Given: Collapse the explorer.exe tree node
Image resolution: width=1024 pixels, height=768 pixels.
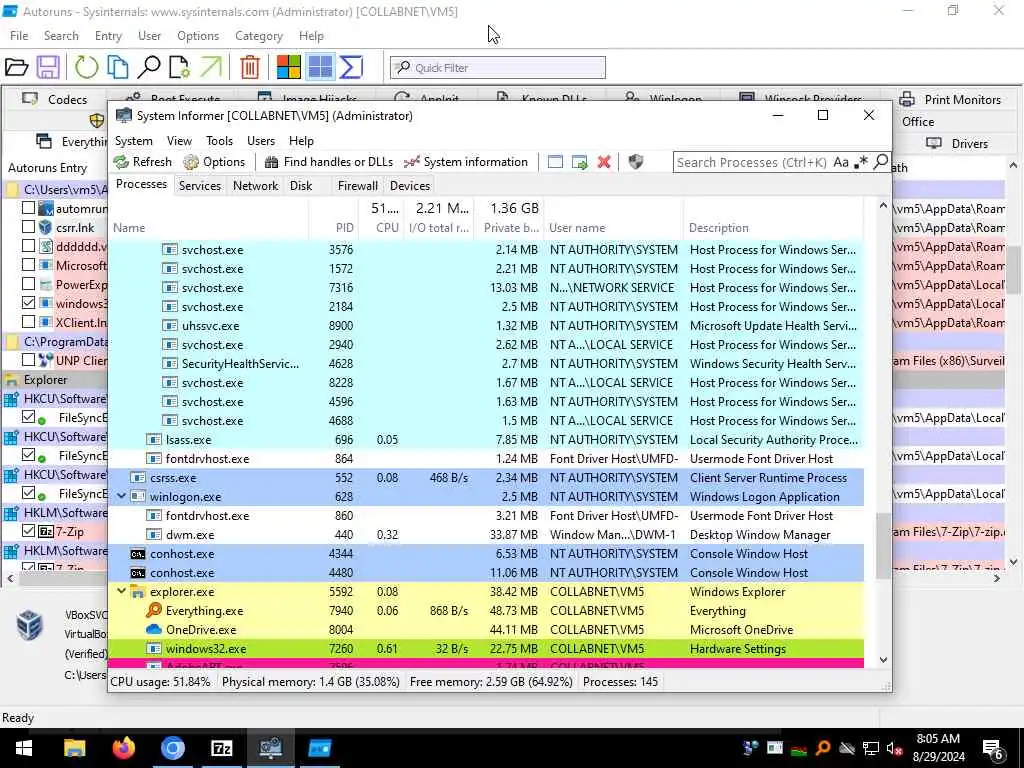Looking at the screenshot, I should point(121,591).
